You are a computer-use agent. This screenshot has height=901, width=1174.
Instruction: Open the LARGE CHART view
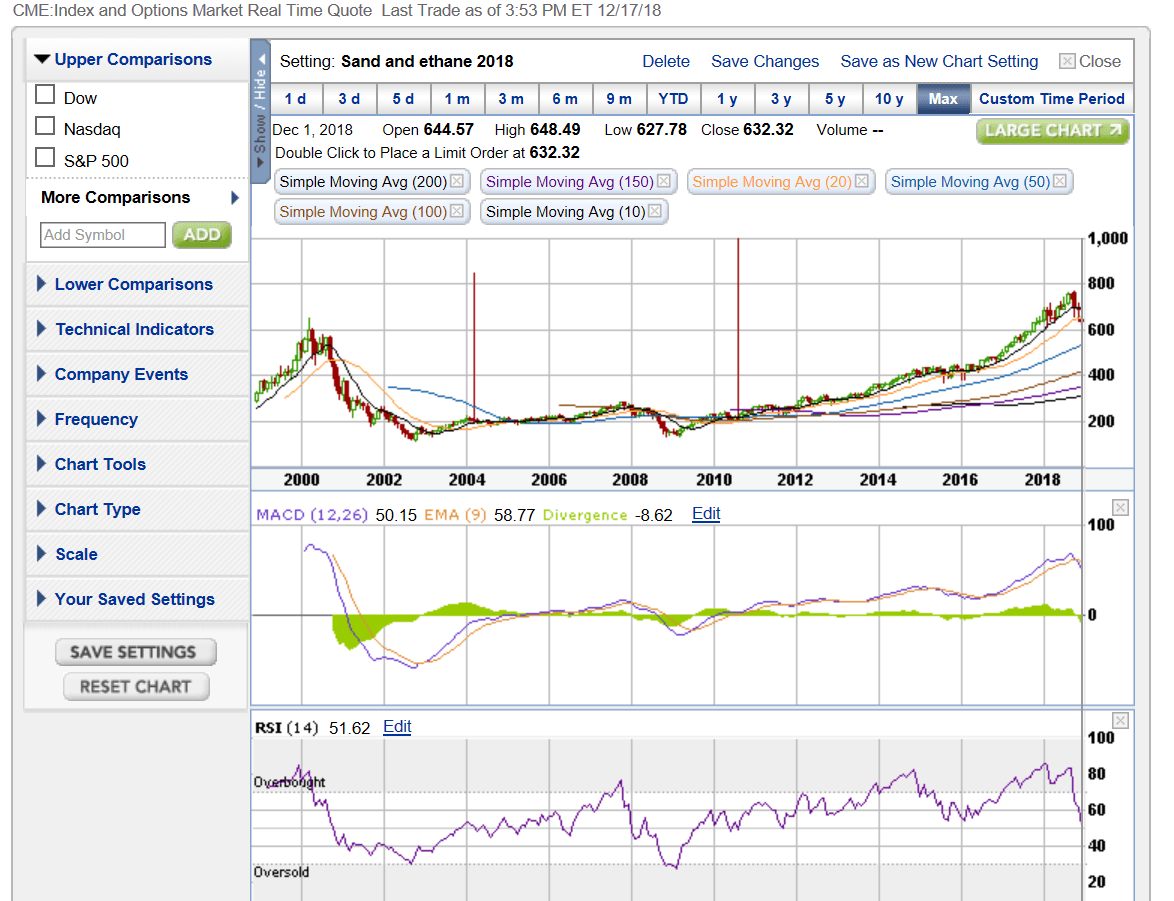[1053, 131]
